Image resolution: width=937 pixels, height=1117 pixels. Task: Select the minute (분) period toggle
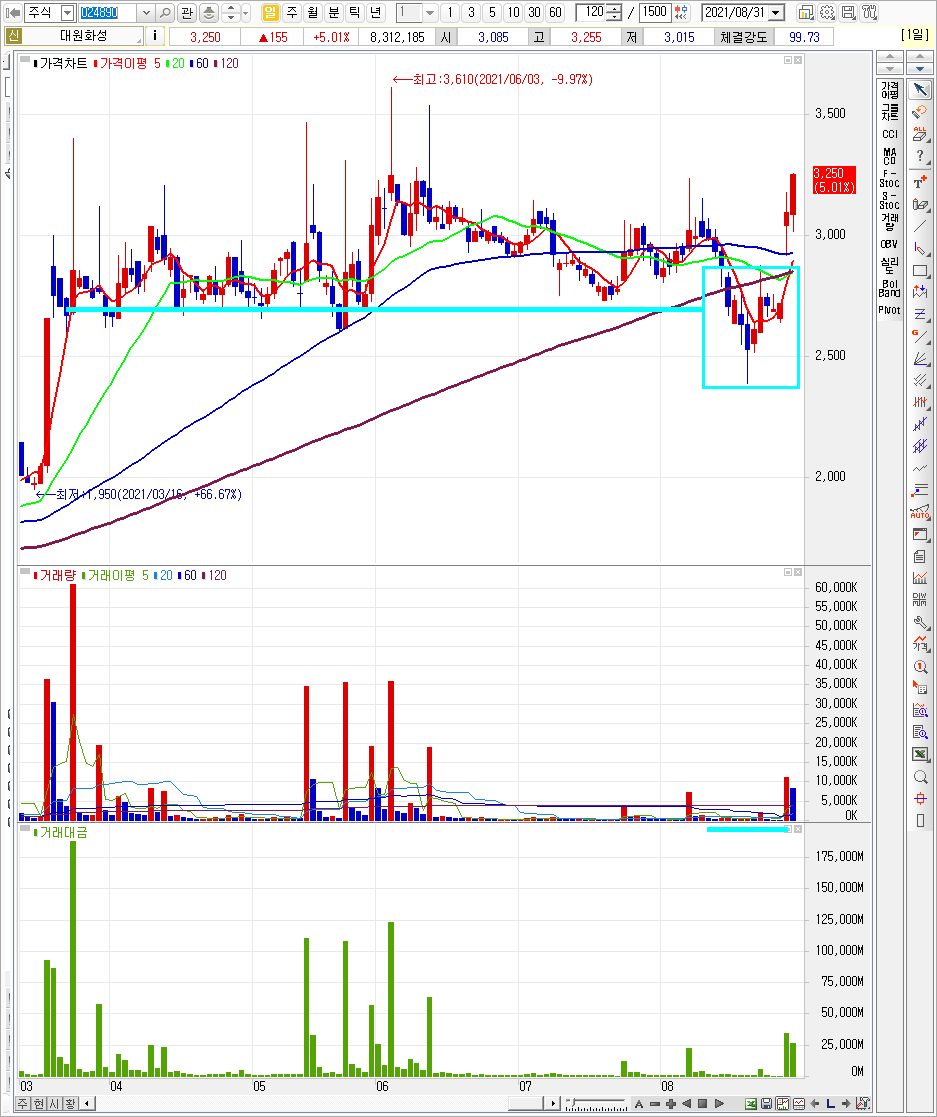click(x=333, y=12)
